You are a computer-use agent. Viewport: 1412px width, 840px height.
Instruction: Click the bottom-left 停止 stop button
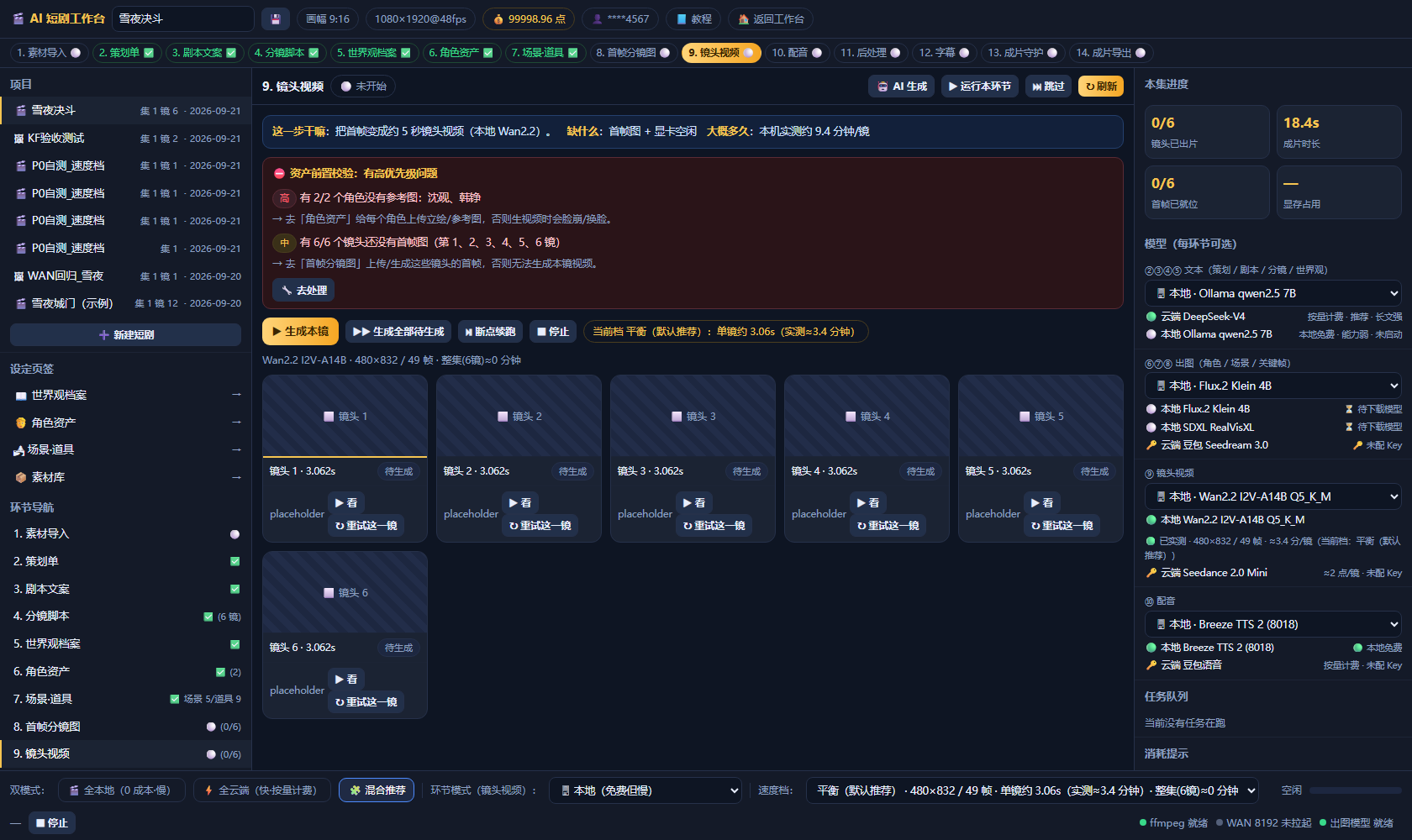coord(52,822)
